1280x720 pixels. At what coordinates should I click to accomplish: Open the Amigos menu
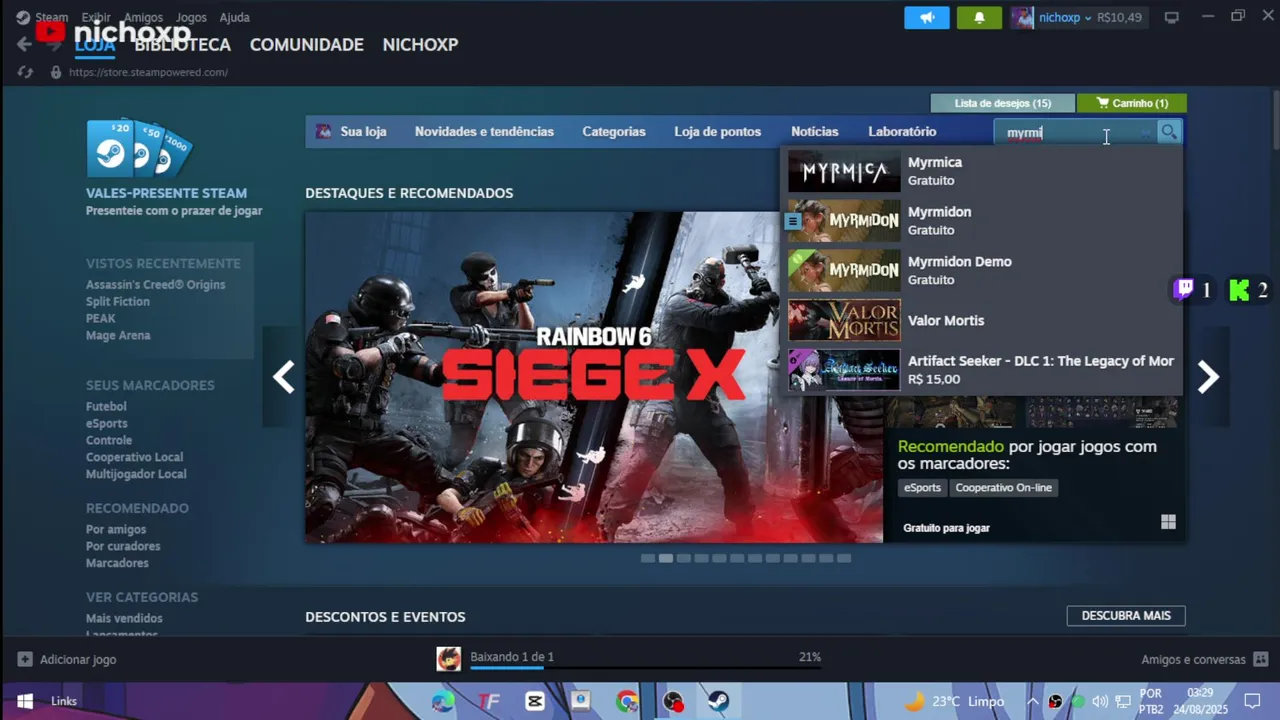(x=144, y=17)
